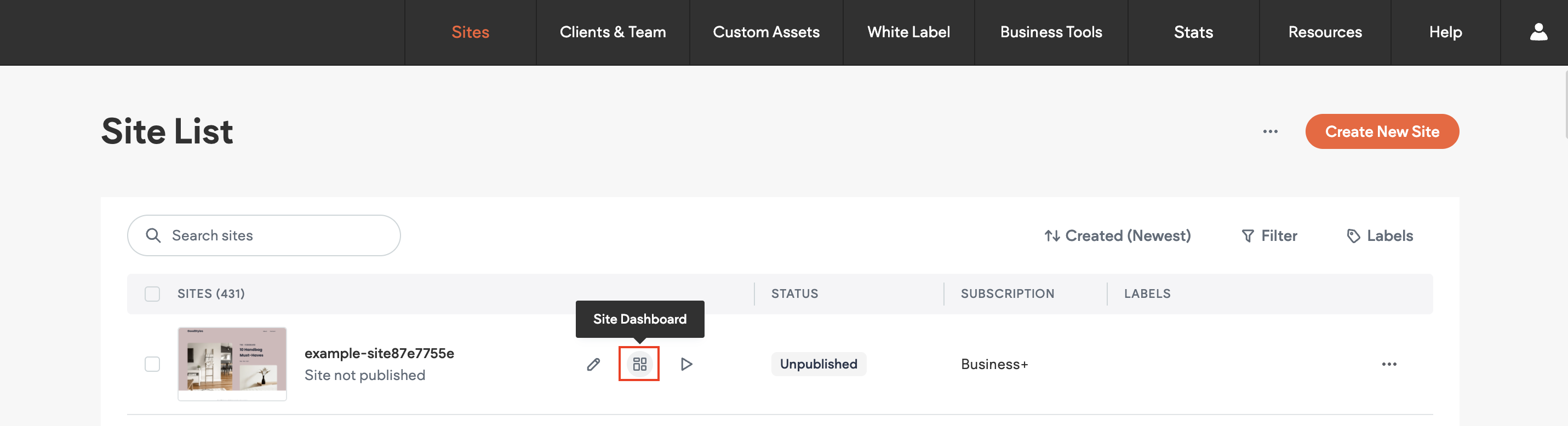
Task: Open the example-site87e7755e site name link
Action: pos(379,353)
